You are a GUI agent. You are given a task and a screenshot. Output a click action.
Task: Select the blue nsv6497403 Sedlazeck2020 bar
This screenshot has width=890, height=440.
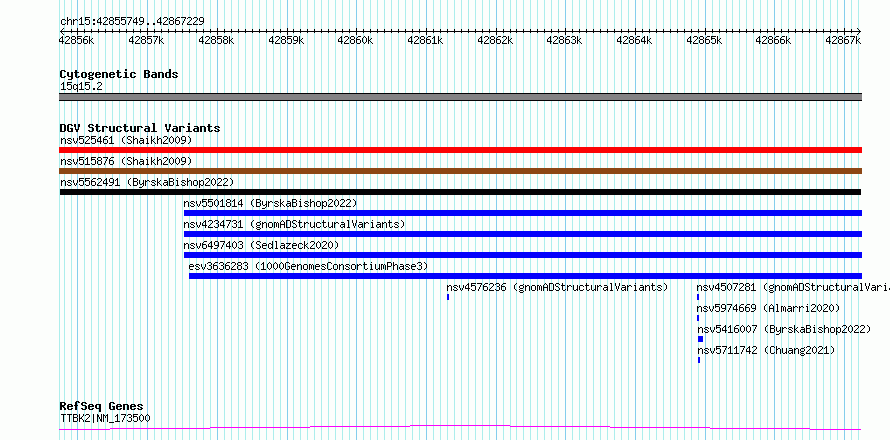523,255
